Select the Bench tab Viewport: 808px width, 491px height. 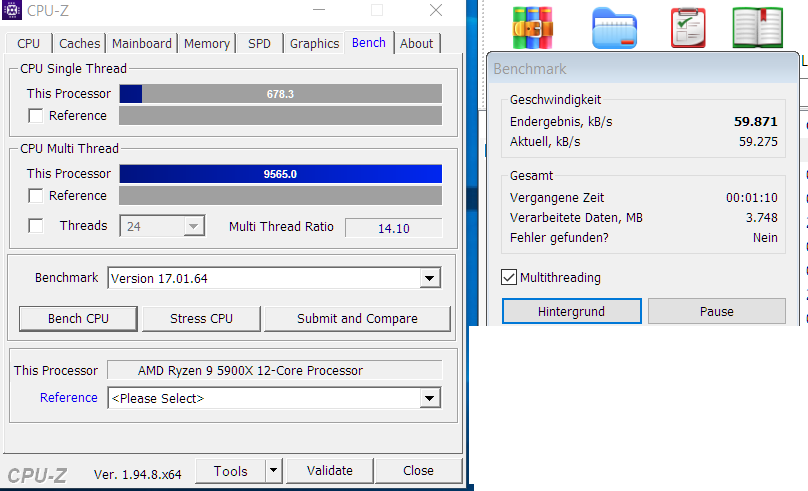click(369, 43)
